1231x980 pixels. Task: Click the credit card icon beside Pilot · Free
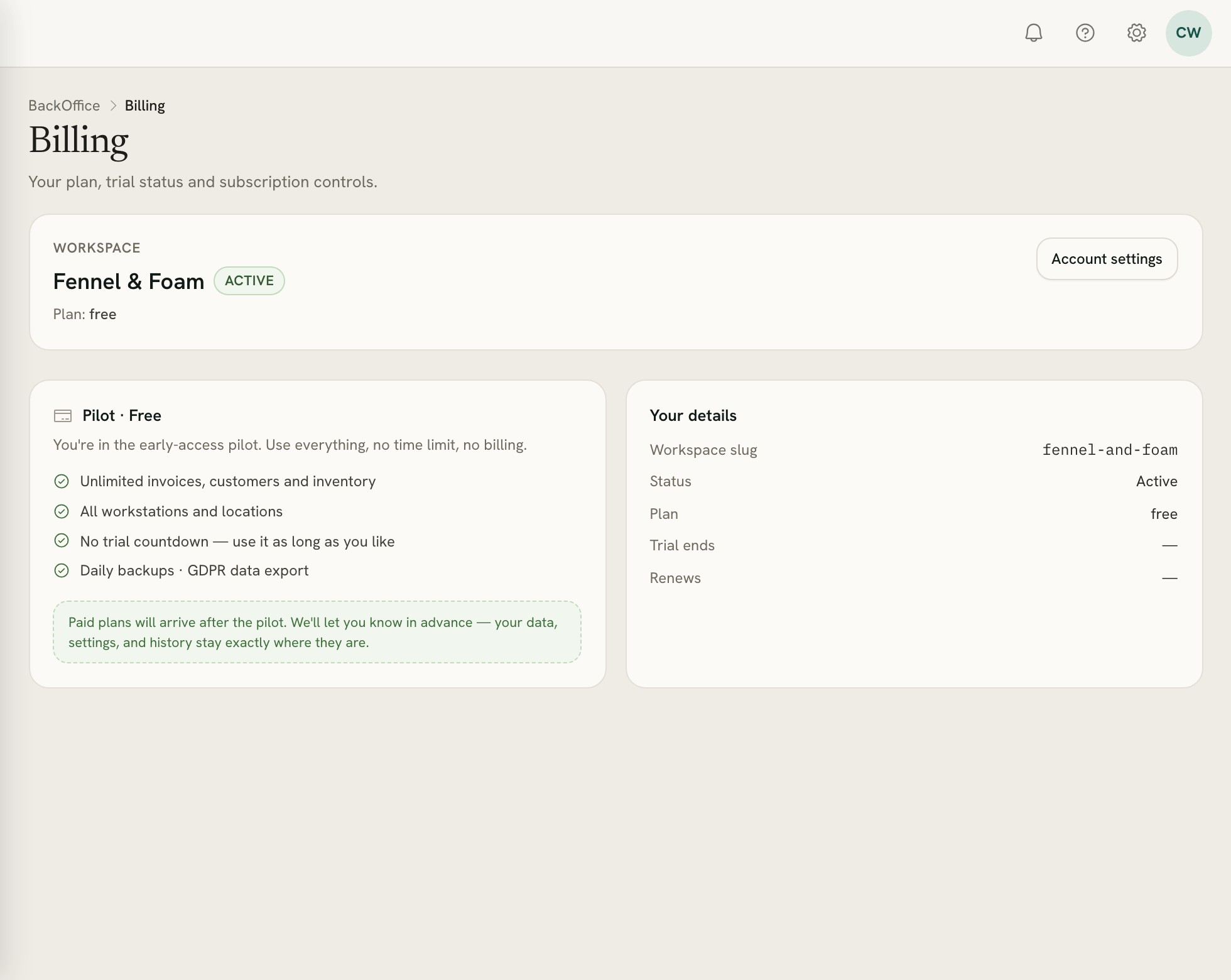click(63, 416)
